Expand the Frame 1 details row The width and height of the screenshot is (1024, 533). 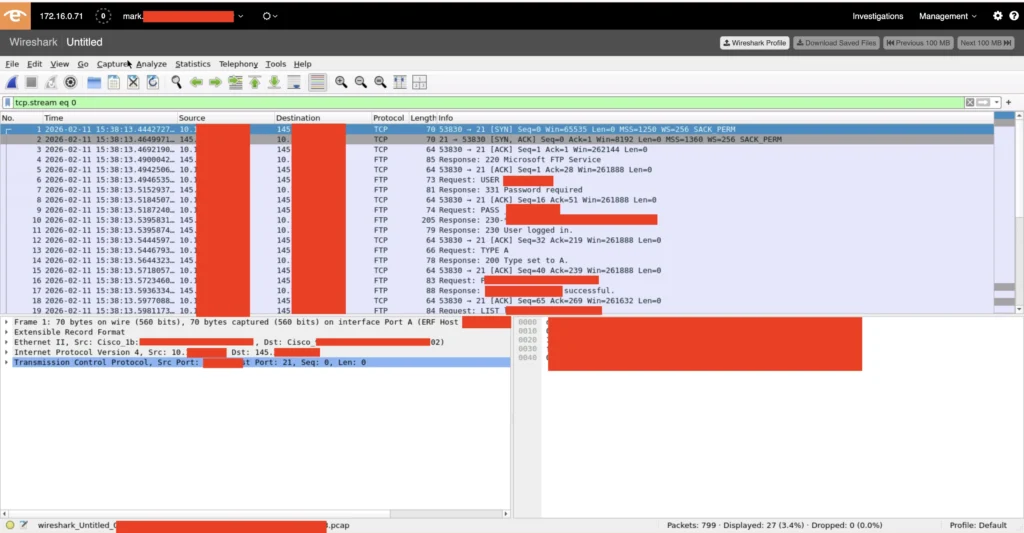(x=7, y=322)
